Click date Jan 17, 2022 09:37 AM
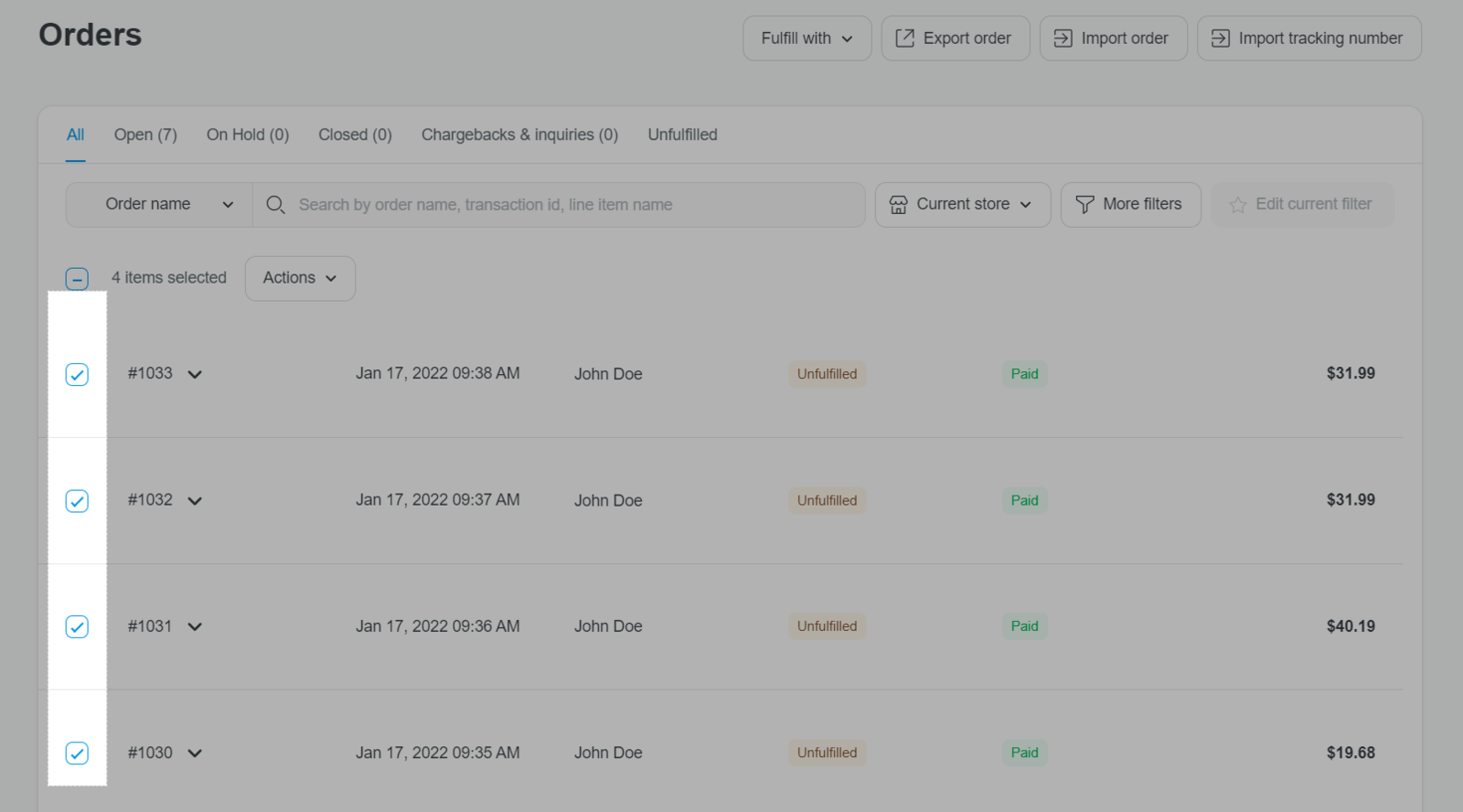Screen dimensions: 1463x812 click(438, 499)
